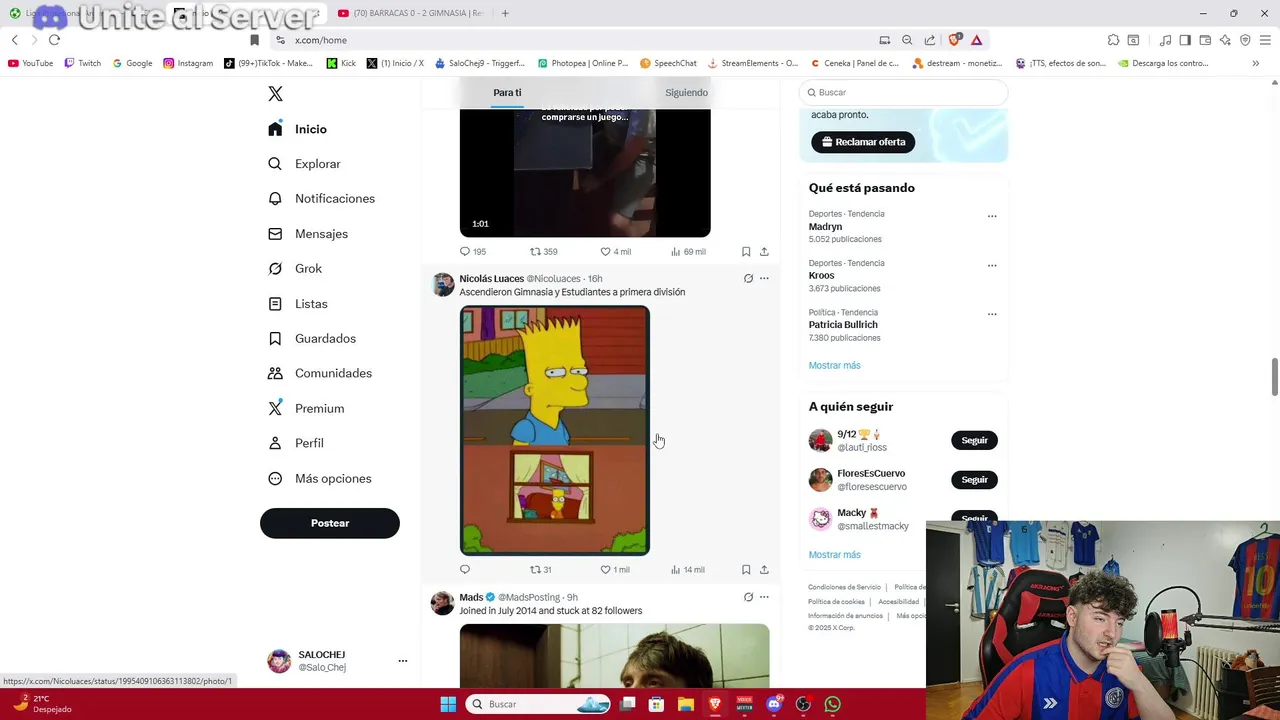Open the X logo home icon
The height and width of the screenshot is (720, 1280).
coord(275,94)
